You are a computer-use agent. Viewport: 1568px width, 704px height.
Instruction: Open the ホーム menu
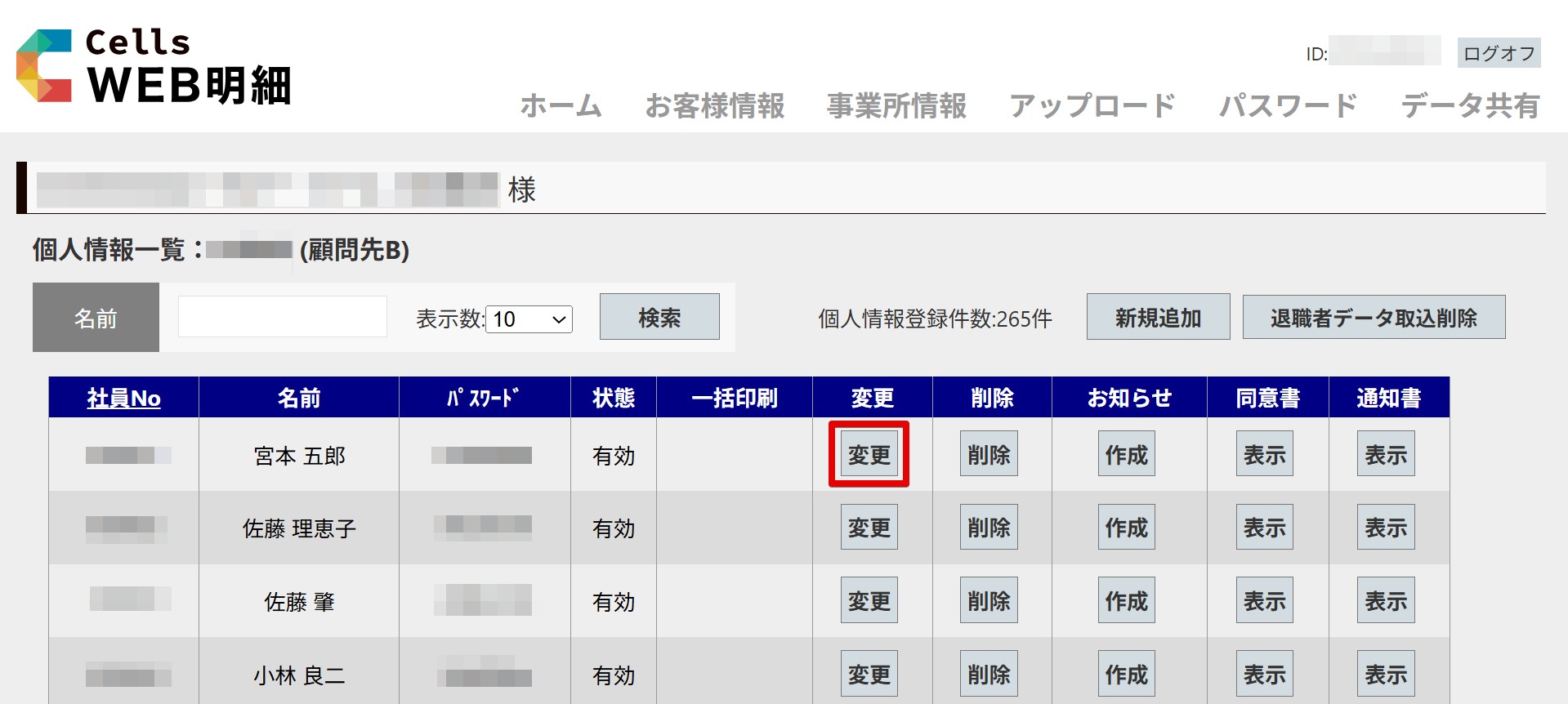pyautogui.click(x=561, y=106)
